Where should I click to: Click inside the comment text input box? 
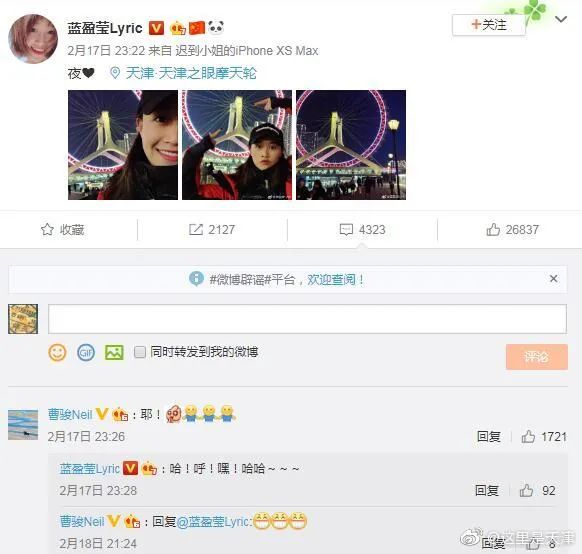tap(307, 319)
